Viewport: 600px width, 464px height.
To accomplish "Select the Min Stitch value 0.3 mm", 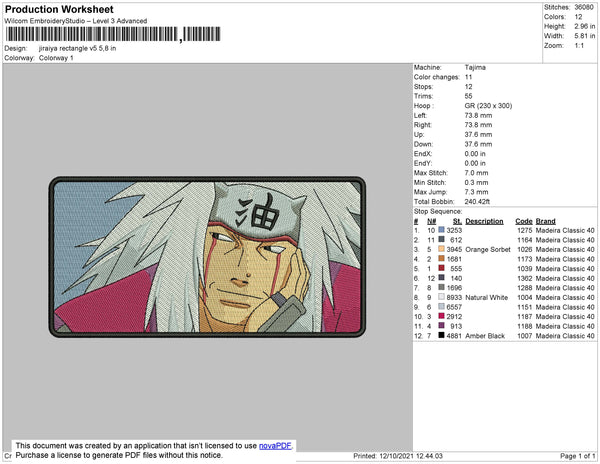I will point(476,182).
